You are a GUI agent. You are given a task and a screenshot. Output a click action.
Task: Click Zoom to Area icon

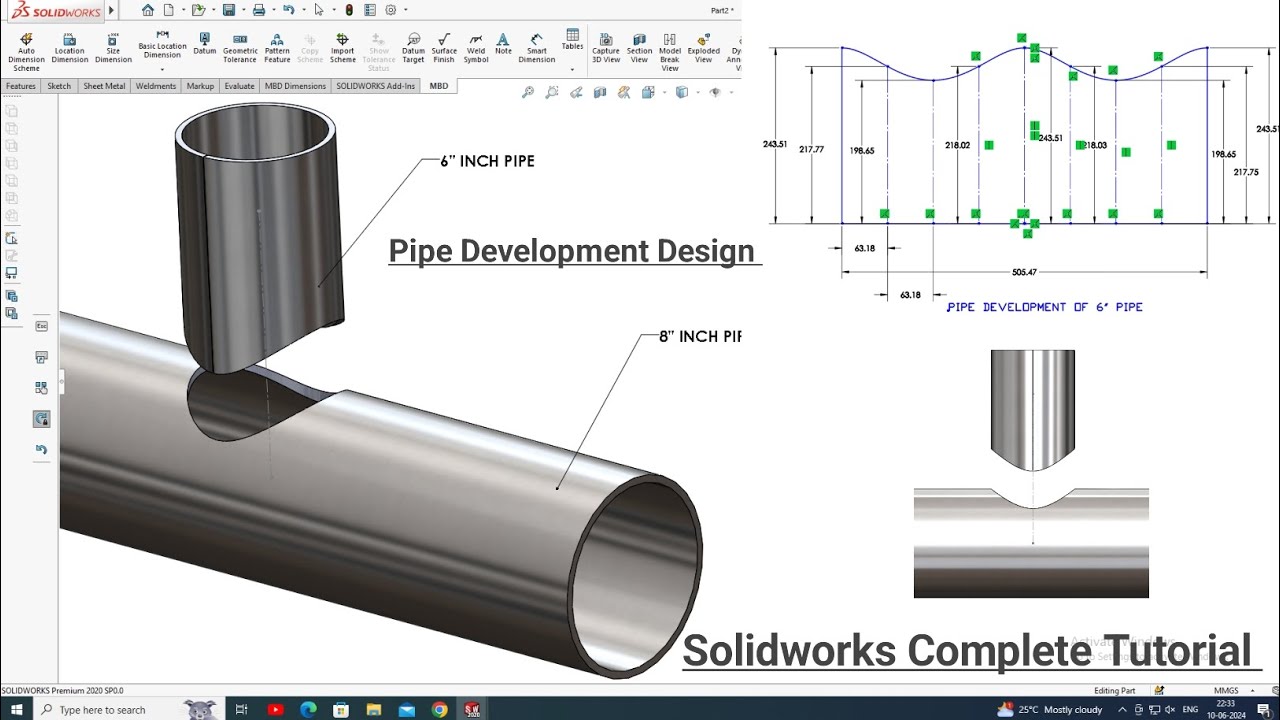click(x=552, y=92)
